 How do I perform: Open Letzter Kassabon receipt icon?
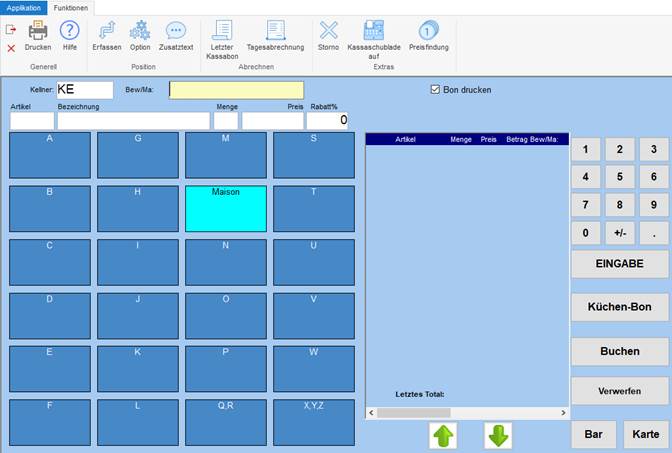coord(222,33)
